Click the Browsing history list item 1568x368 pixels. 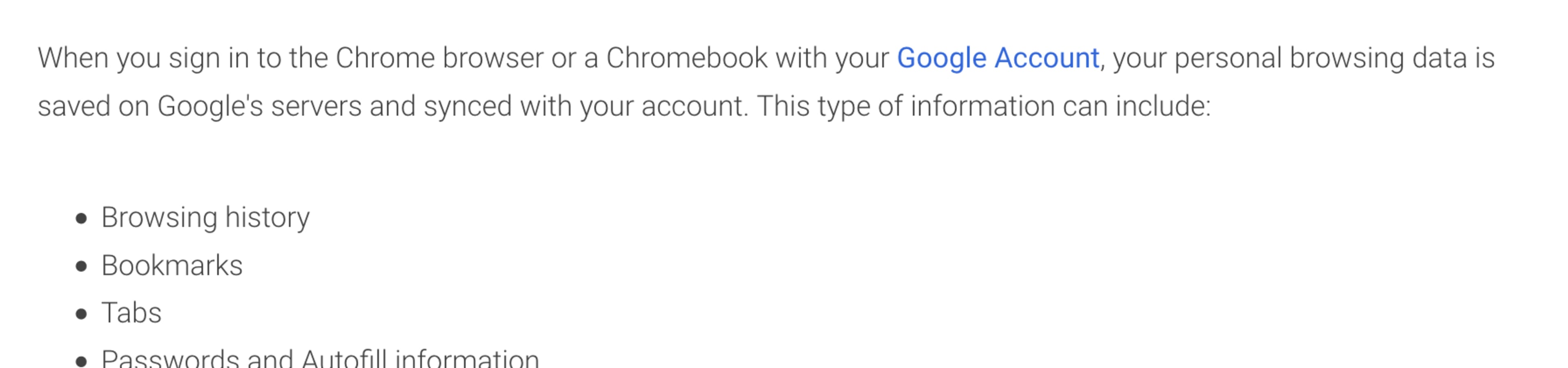tap(205, 218)
